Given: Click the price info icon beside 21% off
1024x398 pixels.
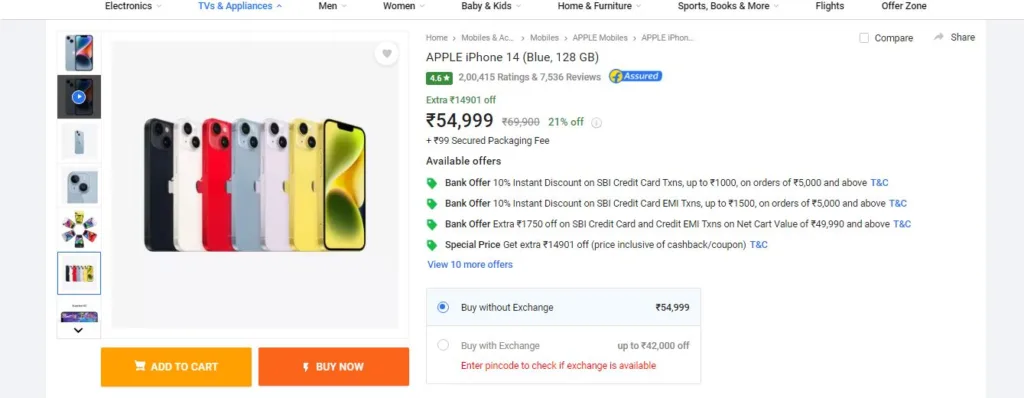Looking at the screenshot, I should click(596, 122).
